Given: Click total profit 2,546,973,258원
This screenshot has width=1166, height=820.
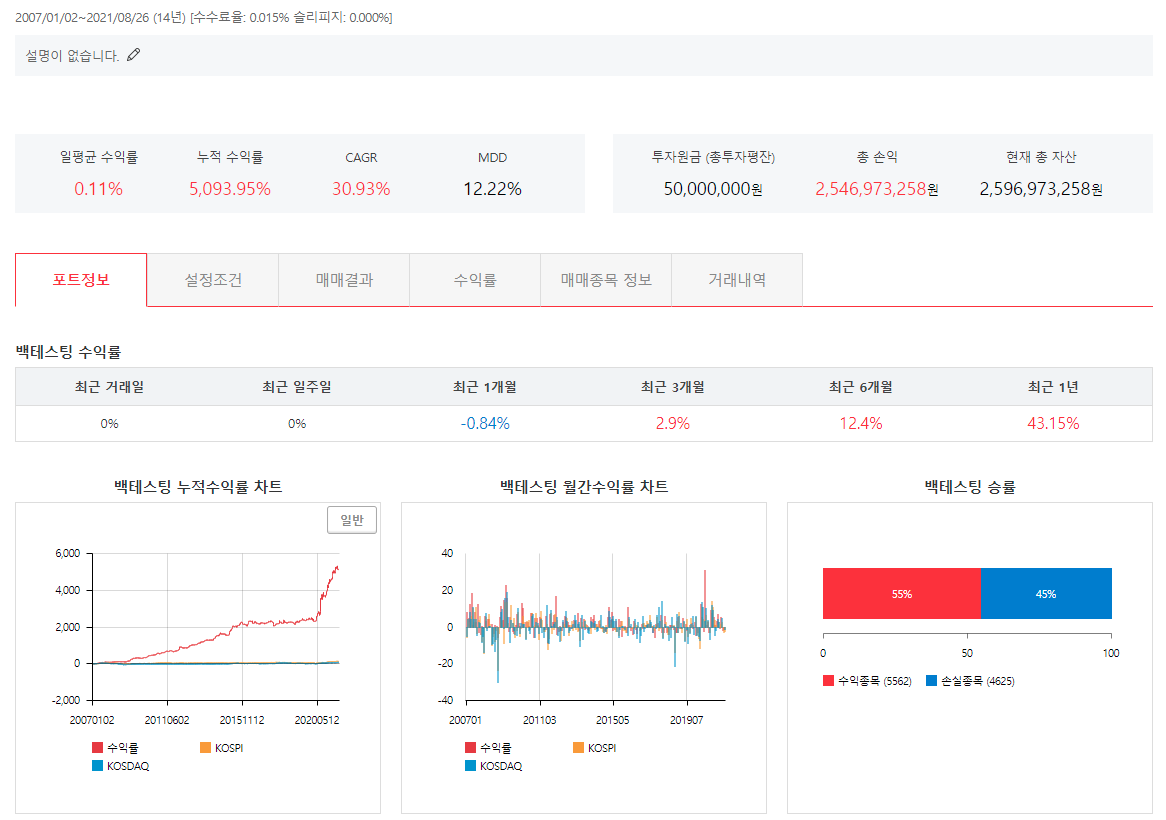Looking at the screenshot, I should 877,189.
